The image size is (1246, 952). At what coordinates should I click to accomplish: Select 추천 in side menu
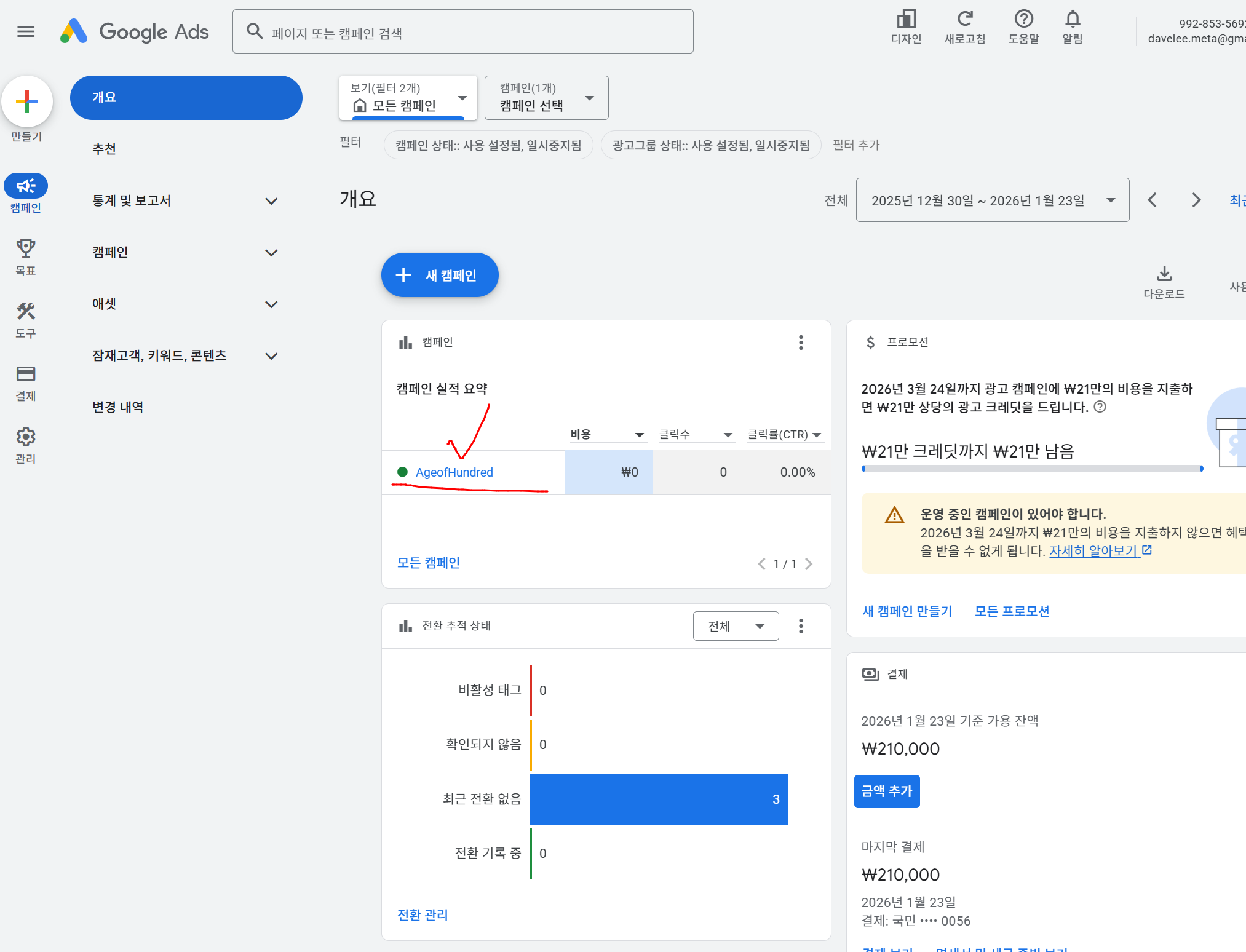click(105, 149)
